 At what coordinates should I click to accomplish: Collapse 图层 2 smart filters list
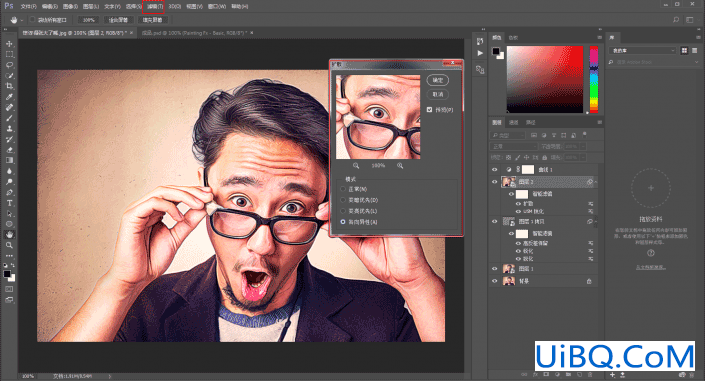click(596, 182)
